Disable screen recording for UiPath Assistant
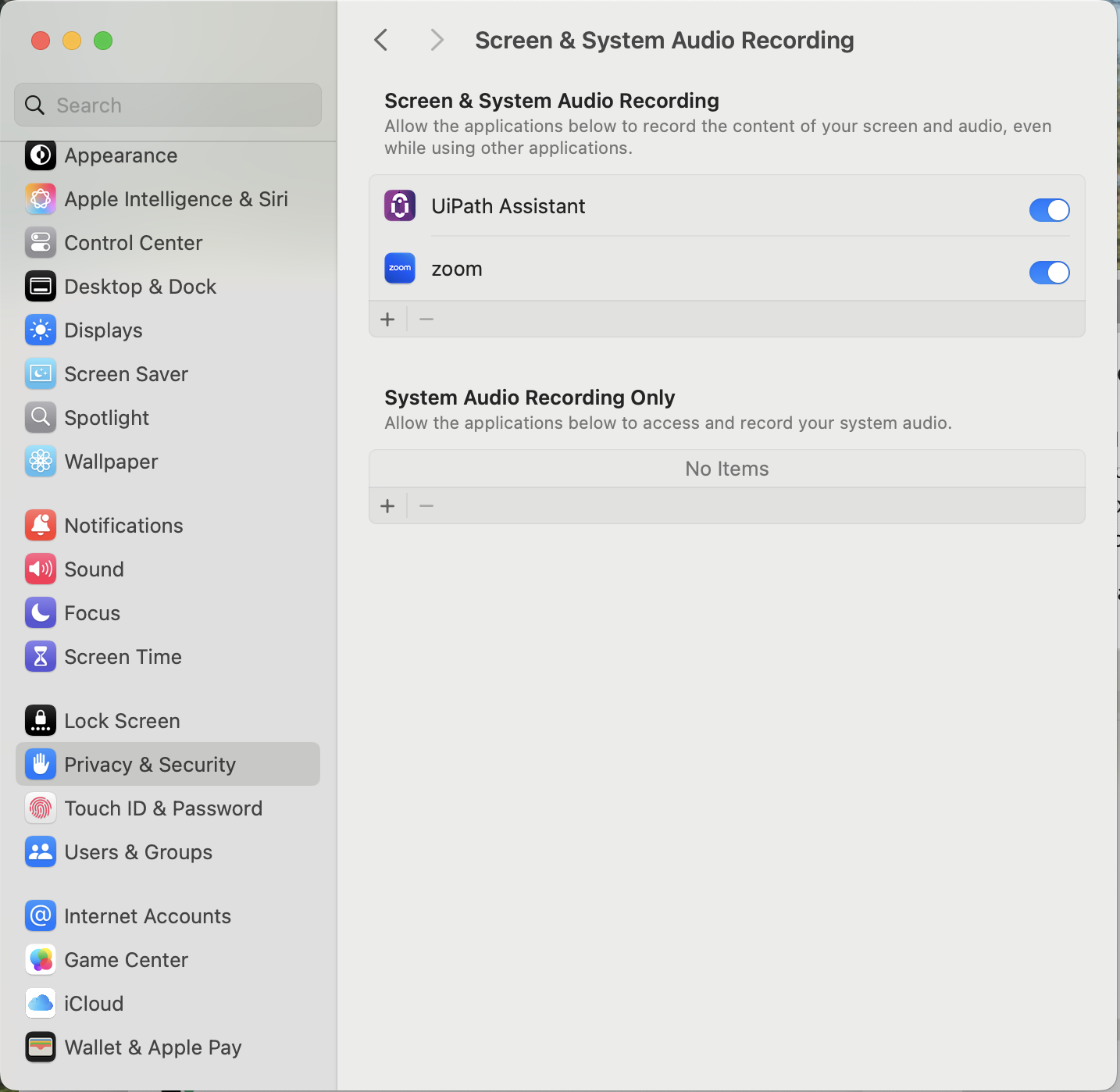Image resolution: width=1120 pixels, height=1092 pixels. (x=1049, y=210)
